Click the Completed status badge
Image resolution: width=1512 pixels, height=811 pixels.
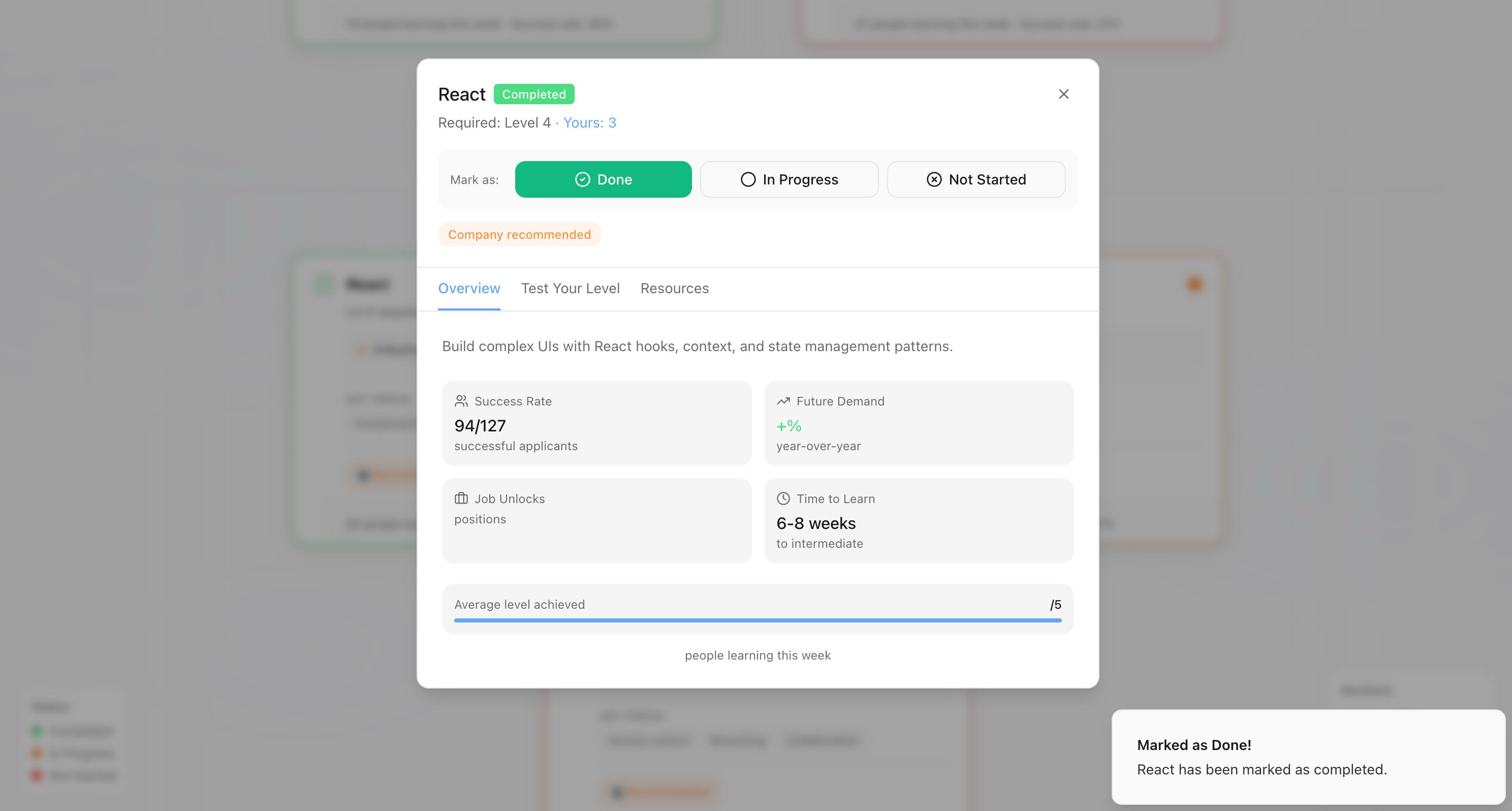tap(533, 94)
